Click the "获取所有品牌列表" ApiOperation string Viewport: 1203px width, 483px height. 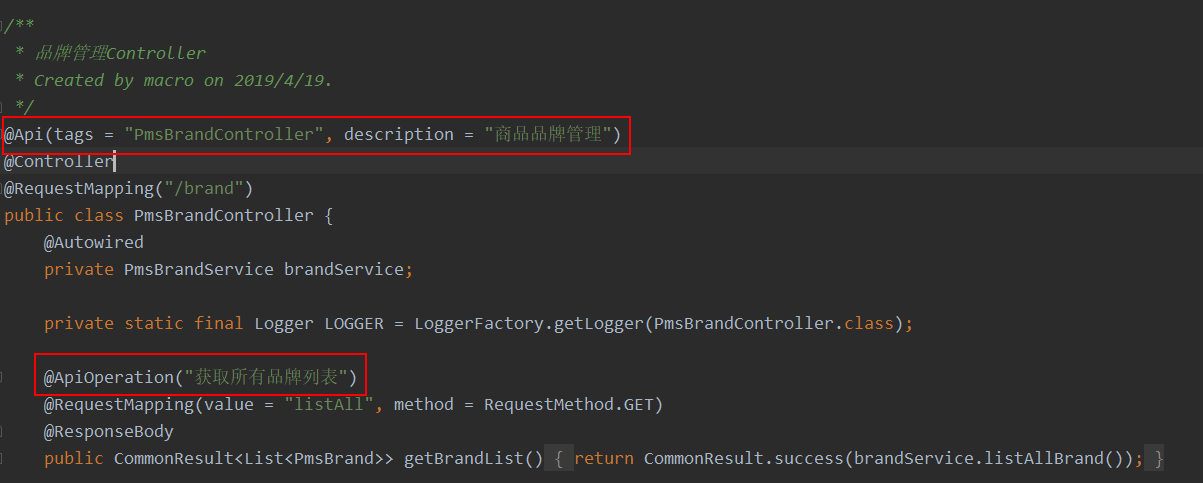click(x=265, y=377)
